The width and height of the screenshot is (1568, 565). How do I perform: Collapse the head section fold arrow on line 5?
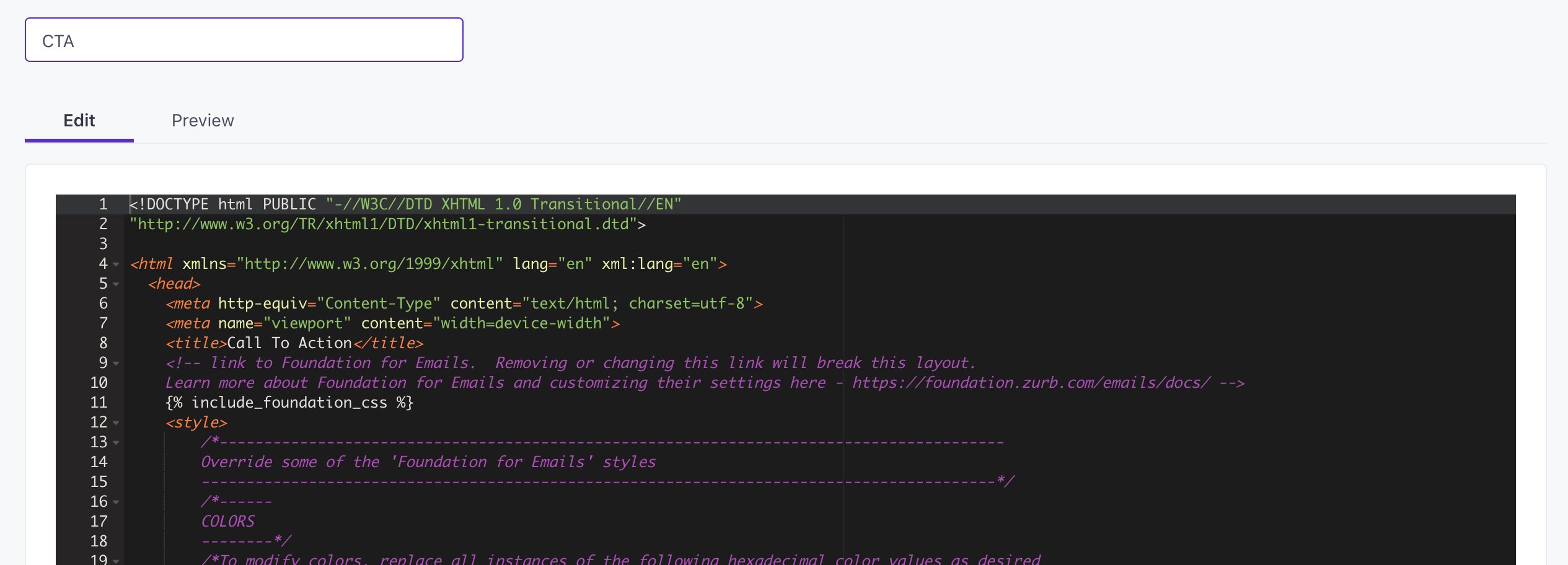click(116, 285)
